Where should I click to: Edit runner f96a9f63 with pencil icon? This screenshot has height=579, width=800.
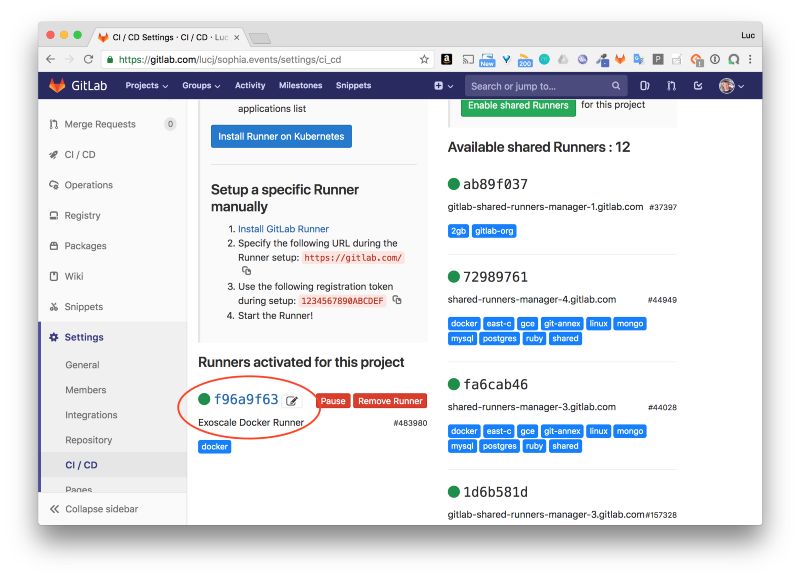[292, 401]
